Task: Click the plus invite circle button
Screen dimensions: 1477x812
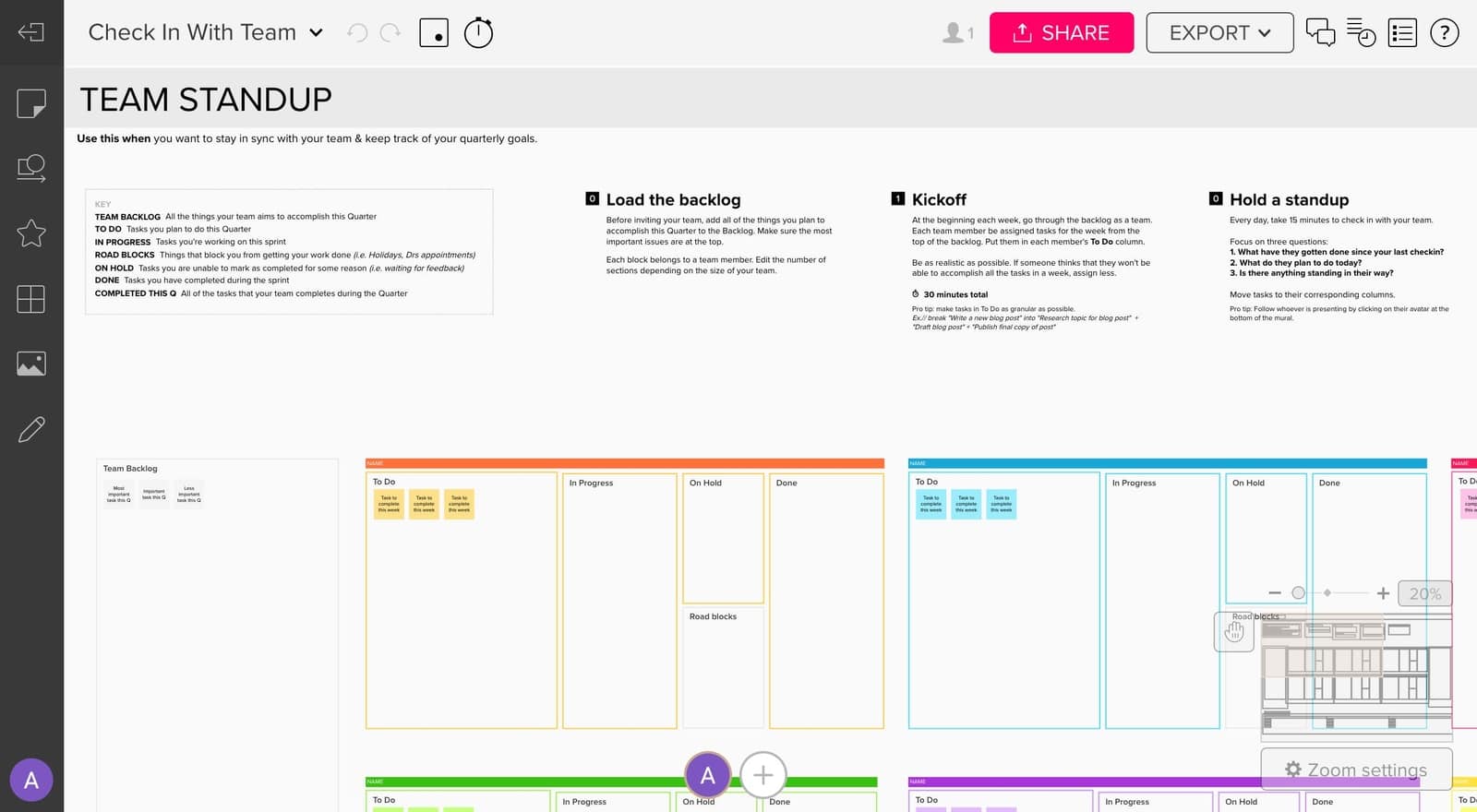Action: pyautogui.click(x=763, y=775)
